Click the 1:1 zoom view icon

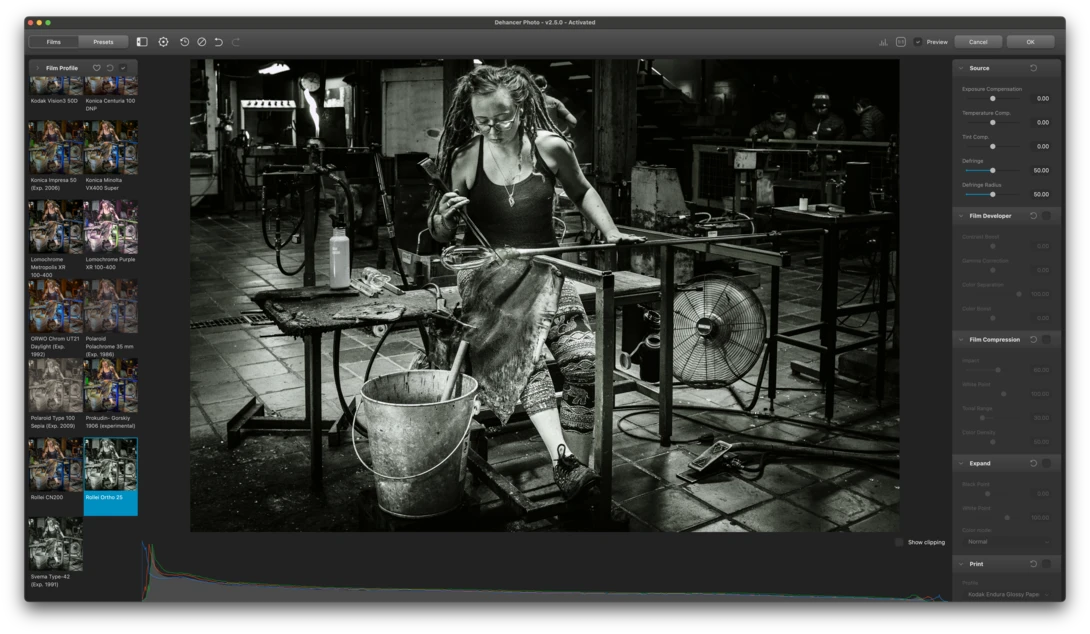tap(901, 42)
